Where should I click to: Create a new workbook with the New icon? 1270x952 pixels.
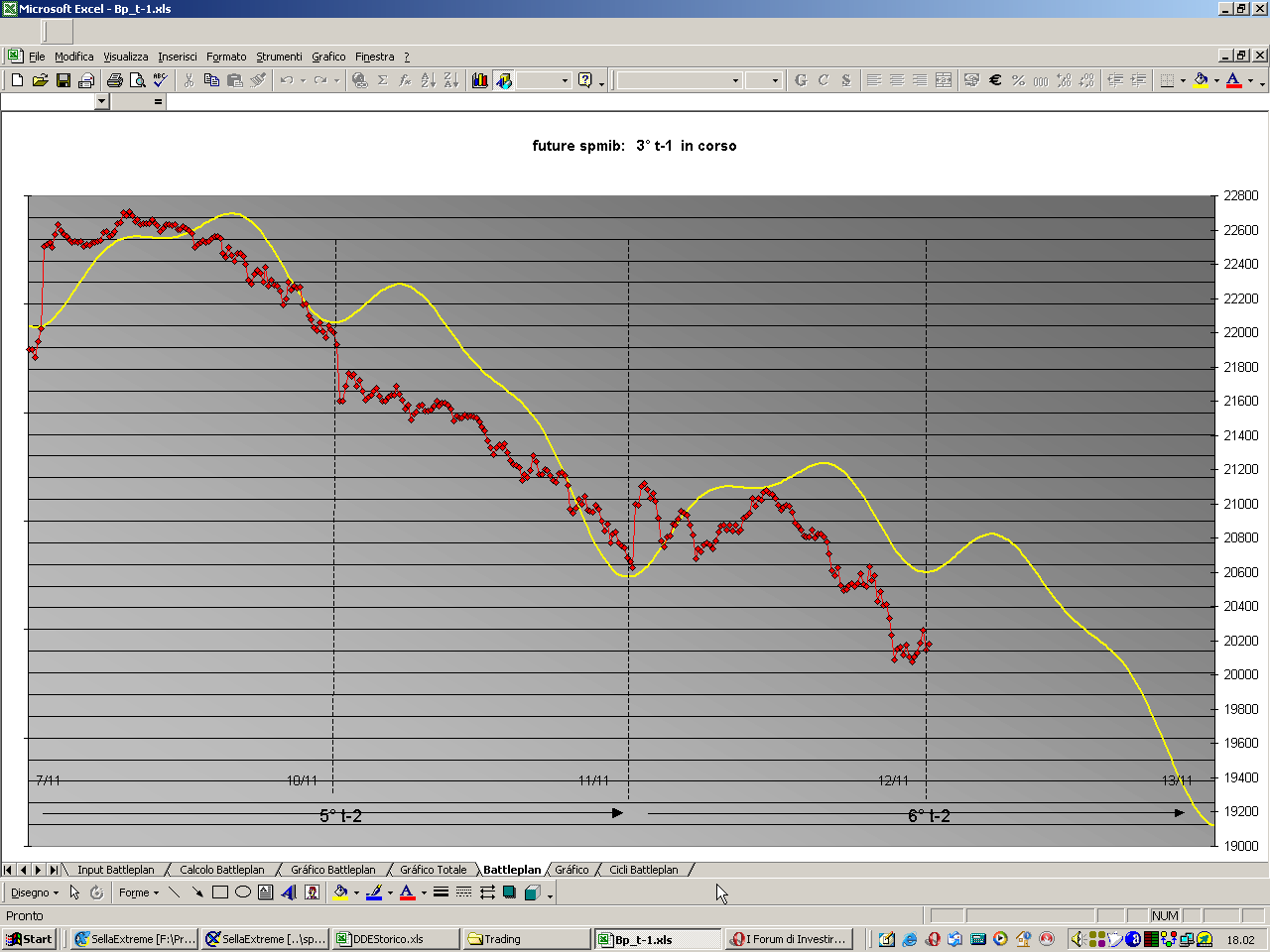17,80
